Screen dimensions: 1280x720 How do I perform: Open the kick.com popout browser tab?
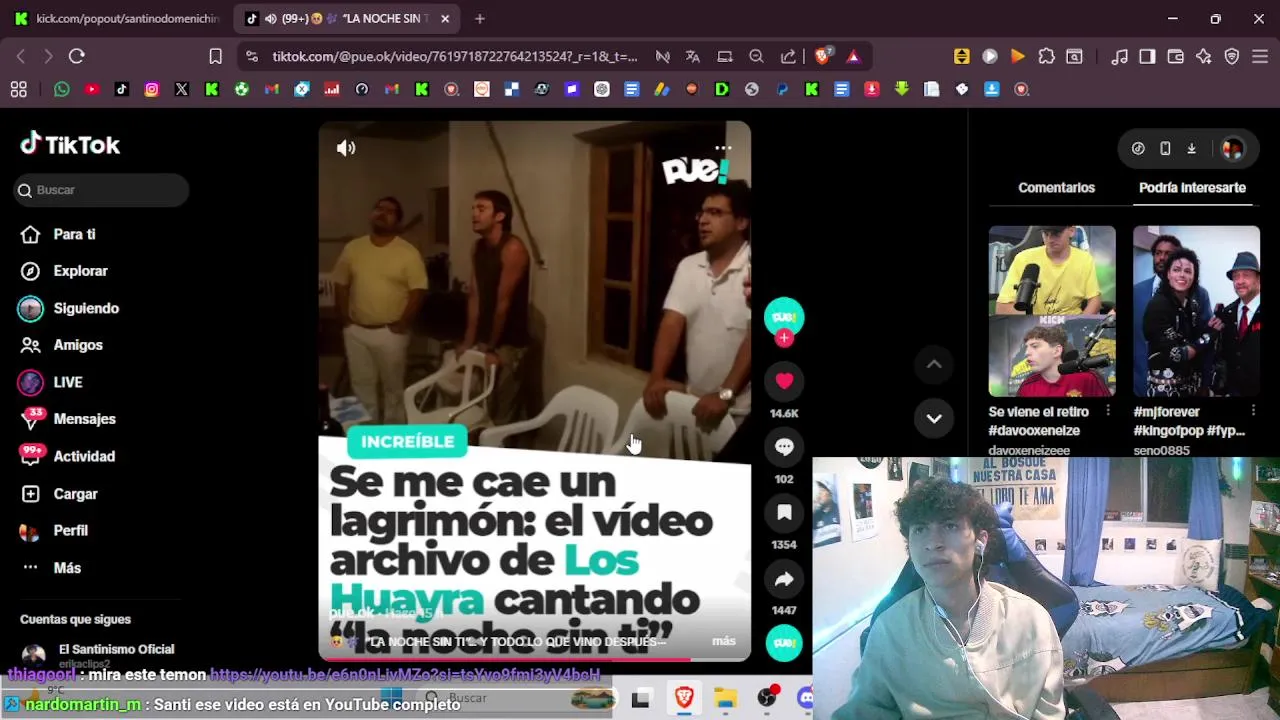pyautogui.click(x=117, y=18)
